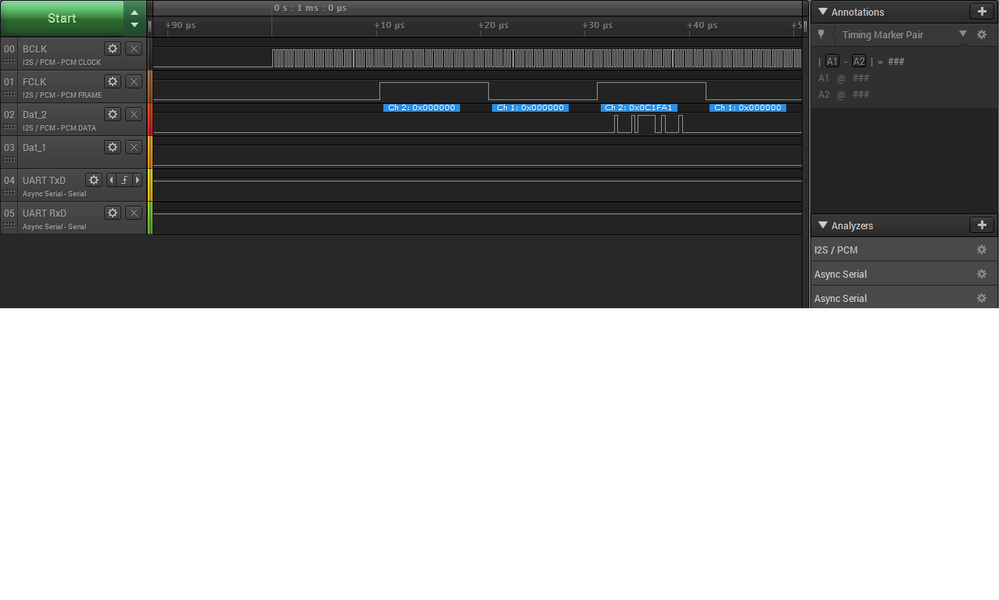
Task: Click the Timing Marker Pair pin icon
Action: [x=821, y=34]
